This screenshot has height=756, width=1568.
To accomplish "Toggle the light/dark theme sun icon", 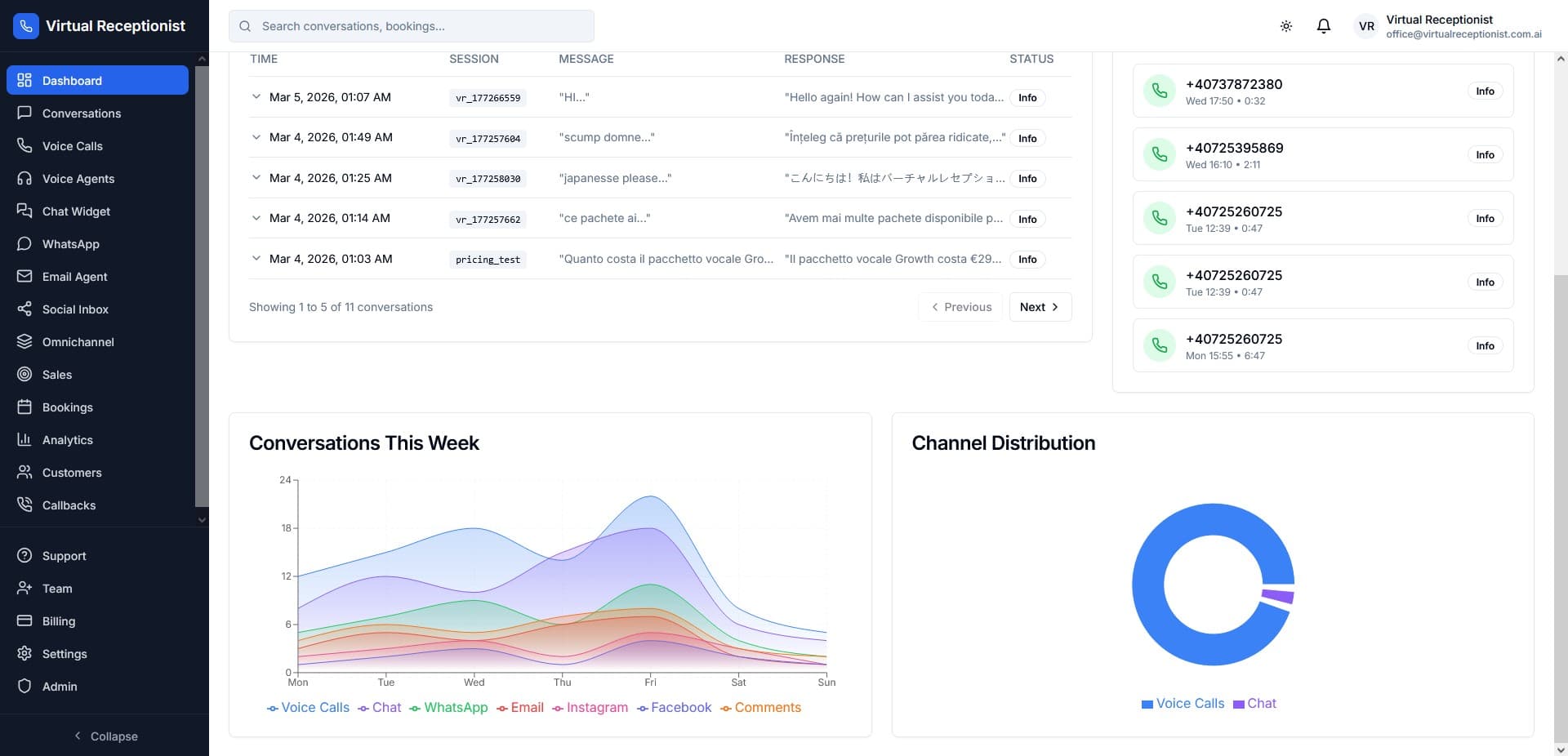I will click(x=1285, y=26).
